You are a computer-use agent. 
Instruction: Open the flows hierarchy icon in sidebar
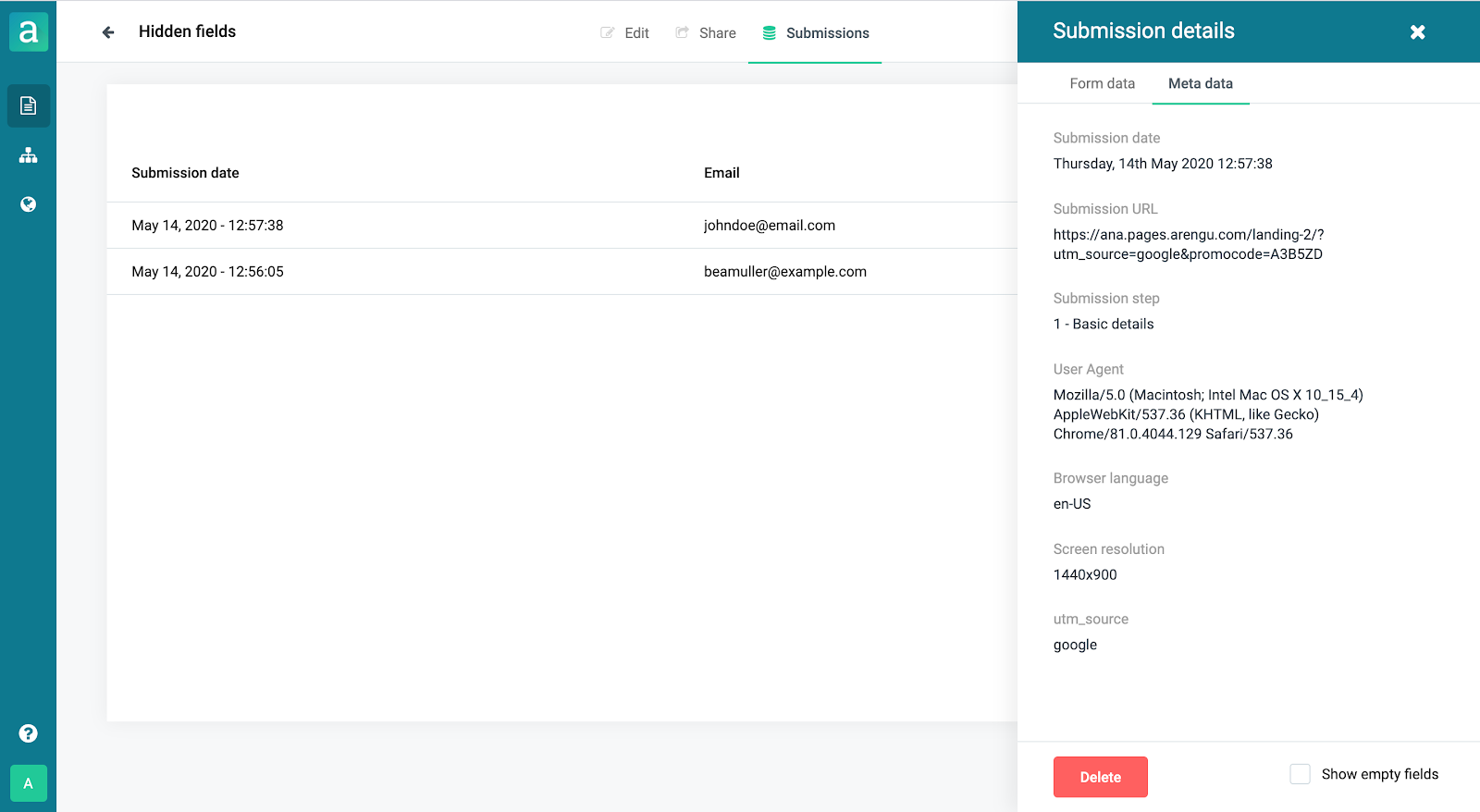[x=28, y=155]
